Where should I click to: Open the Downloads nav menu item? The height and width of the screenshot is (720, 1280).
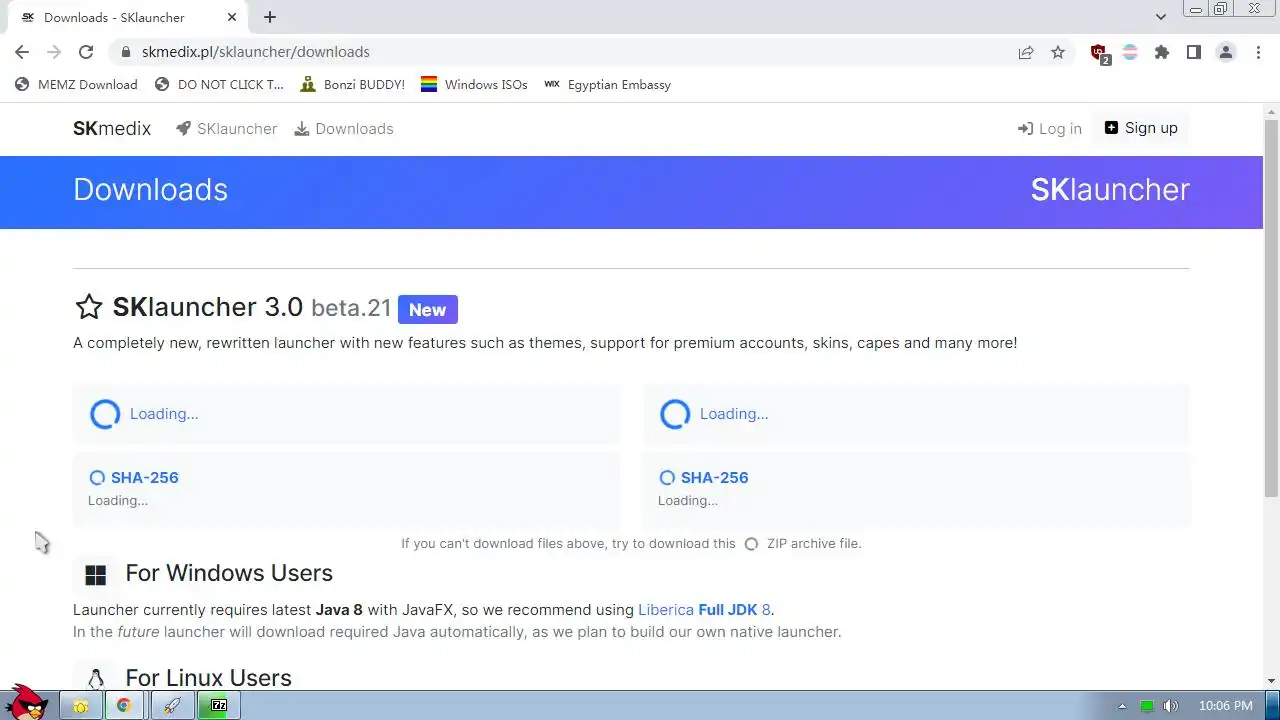(344, 129)
